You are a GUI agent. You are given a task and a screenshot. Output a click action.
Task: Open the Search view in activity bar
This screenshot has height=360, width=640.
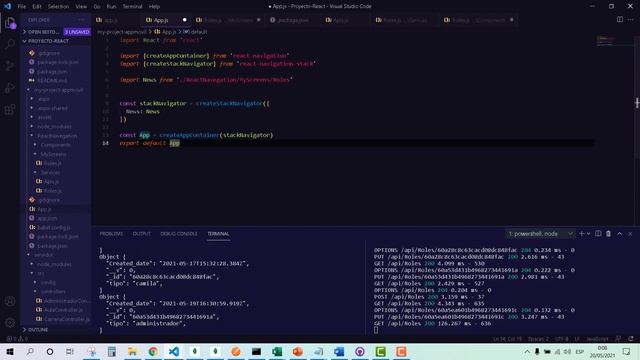[x=10, y=44]
